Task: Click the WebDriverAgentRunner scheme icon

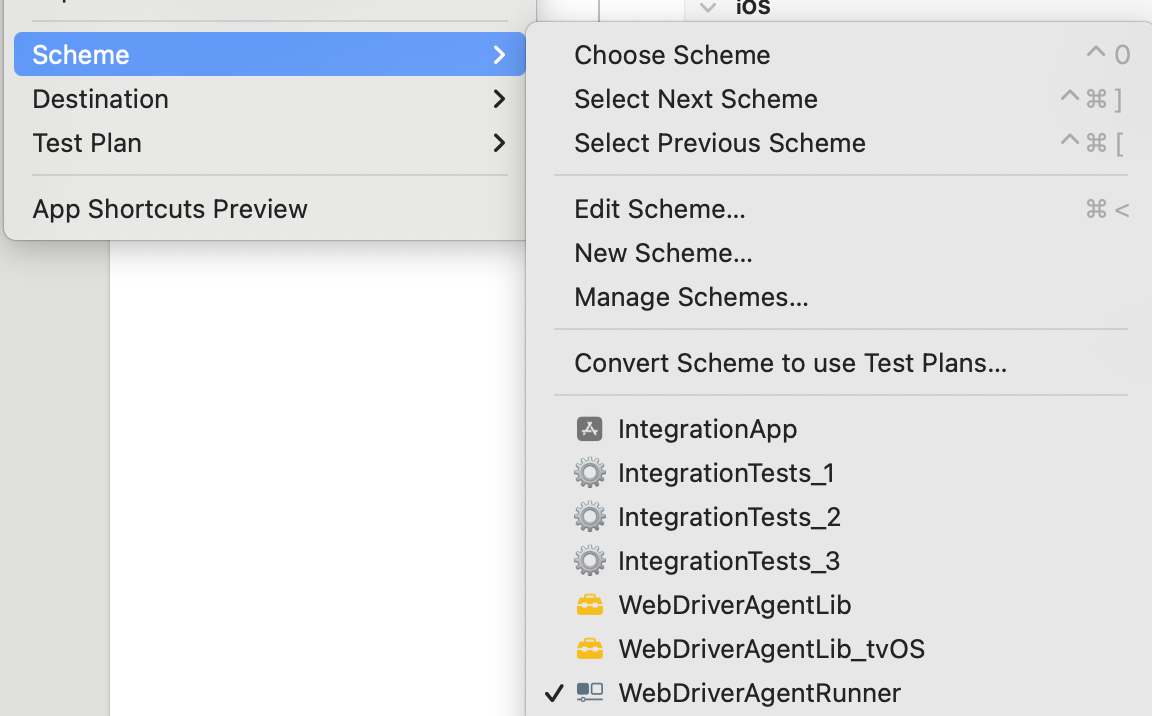Action: tap(590, 693)
